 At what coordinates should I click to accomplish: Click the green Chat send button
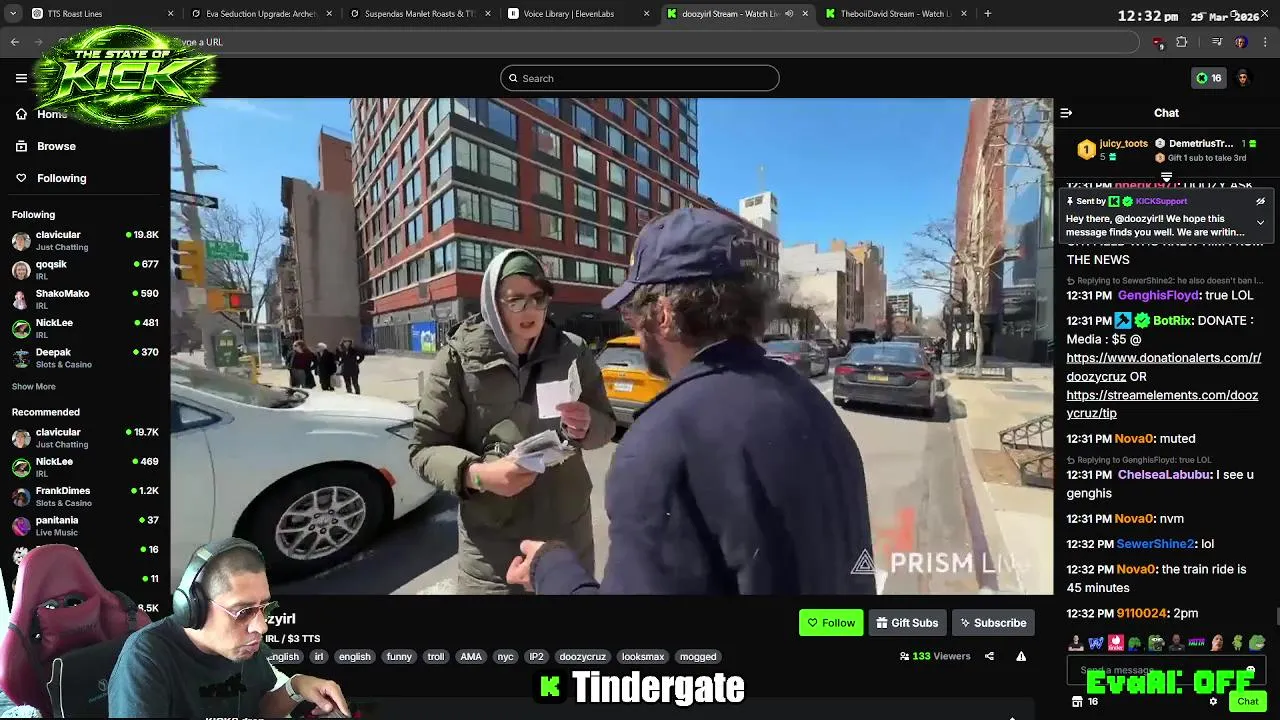pyautogui.click(x=1247, y=702)
